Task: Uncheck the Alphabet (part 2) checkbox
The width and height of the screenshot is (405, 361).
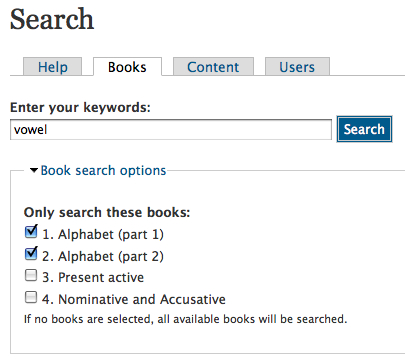Action: tap(31, 253)
